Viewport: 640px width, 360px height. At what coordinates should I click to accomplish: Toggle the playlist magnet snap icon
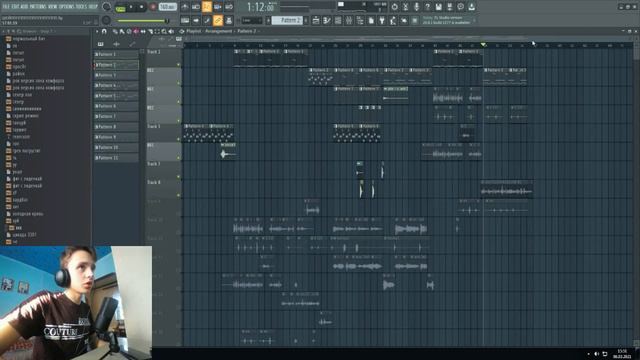pyautogui.click(x=104, y=31)
